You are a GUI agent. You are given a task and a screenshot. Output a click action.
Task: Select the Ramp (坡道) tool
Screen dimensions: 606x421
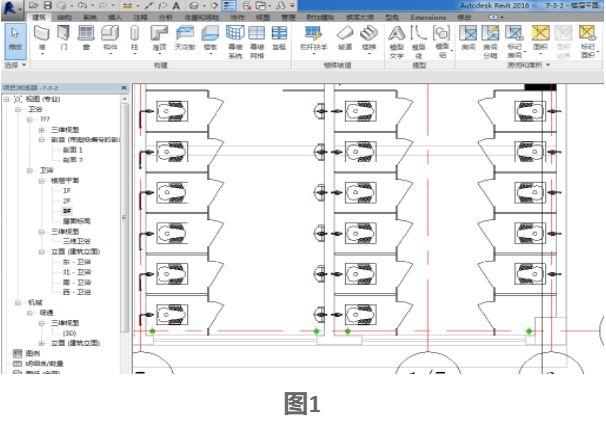[345, 38]
